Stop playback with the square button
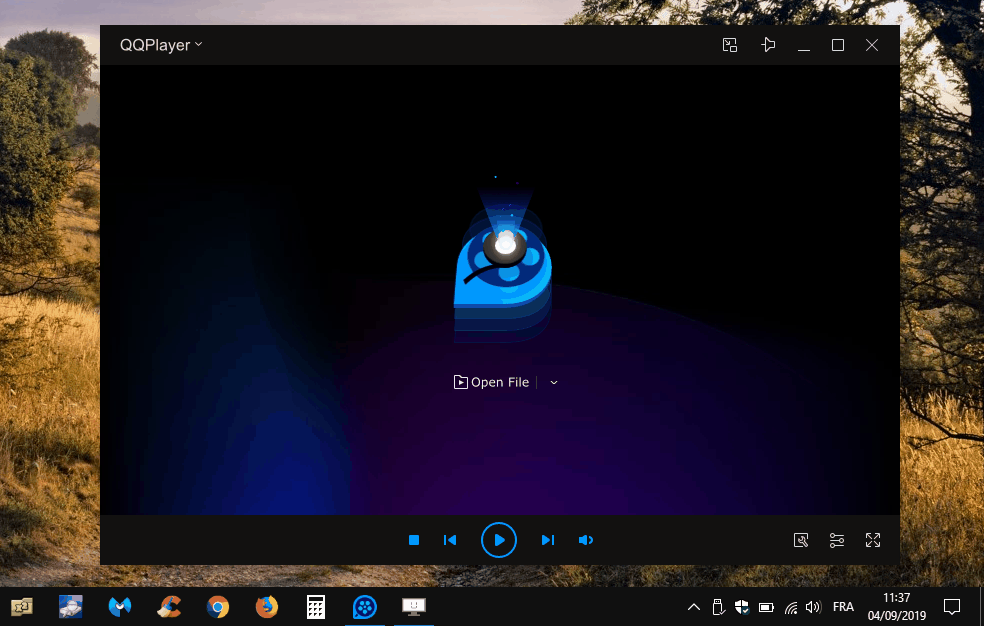The image size is (984, 626). click(x=414, y=540)
